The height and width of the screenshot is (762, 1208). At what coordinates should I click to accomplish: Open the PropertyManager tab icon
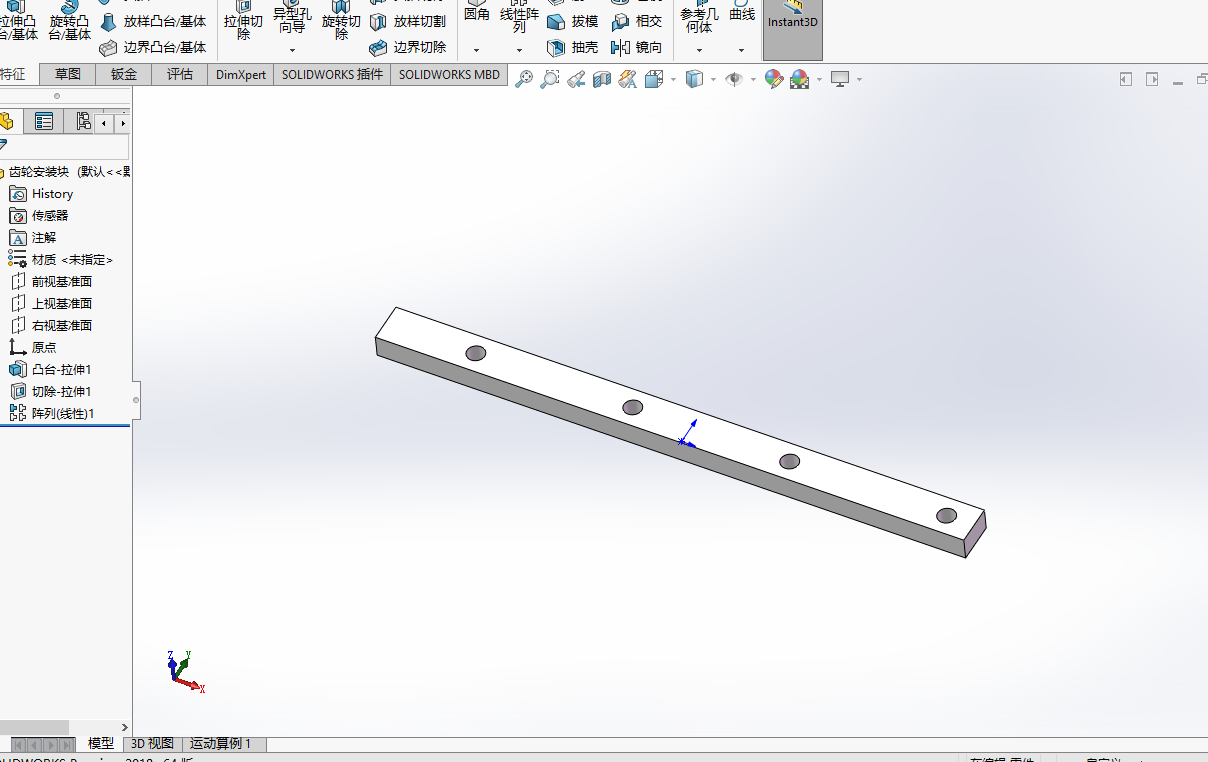(44, 122)
